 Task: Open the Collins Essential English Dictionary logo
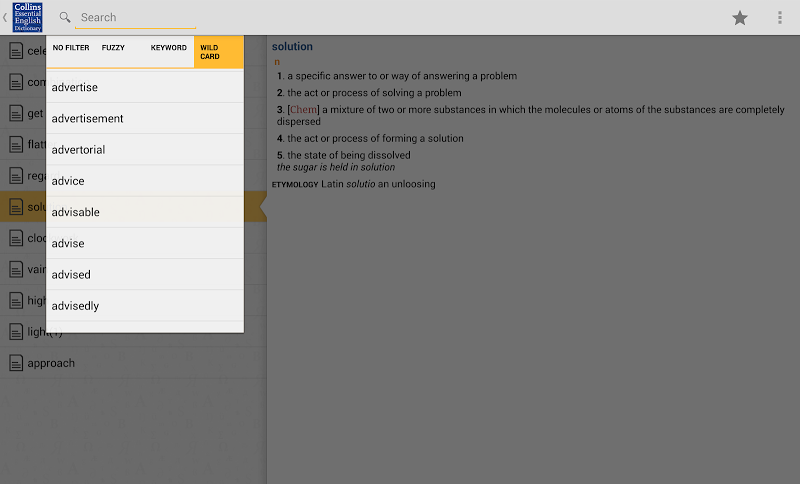(28, 17)
